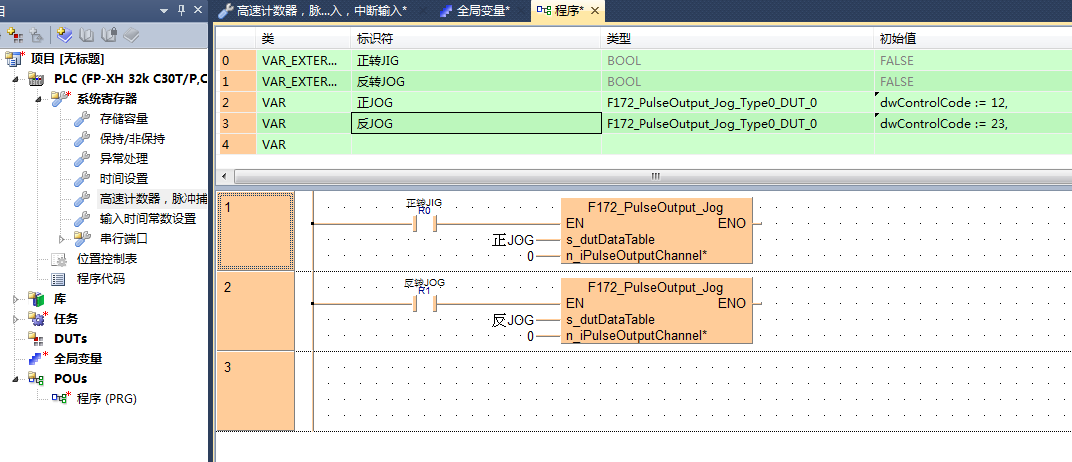Viewport: 1072px width, 462px height.
Task: Click the wrench icon beside 存储容量
Action: (x=82, y=120)
